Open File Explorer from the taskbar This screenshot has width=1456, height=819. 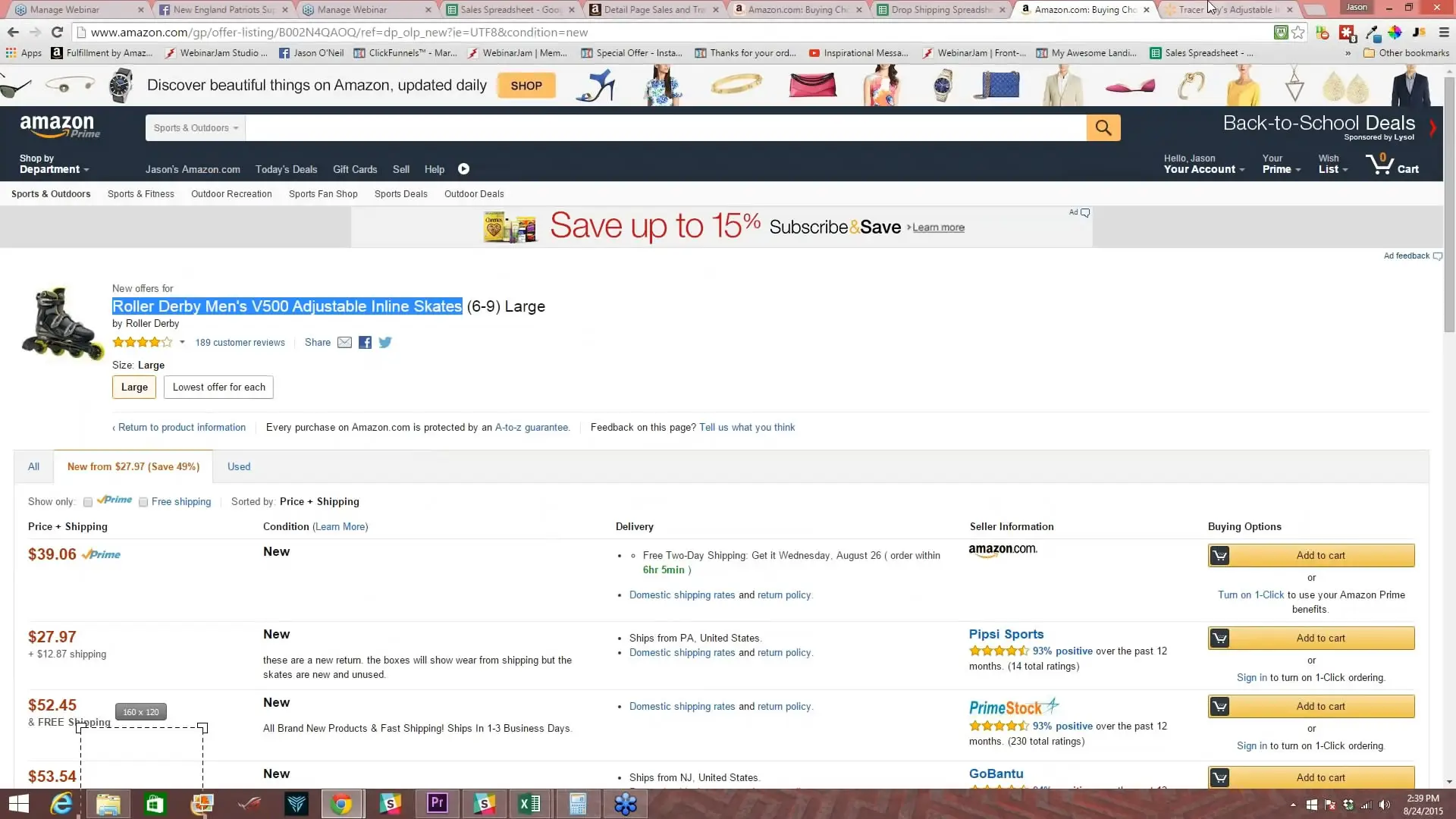108,804
